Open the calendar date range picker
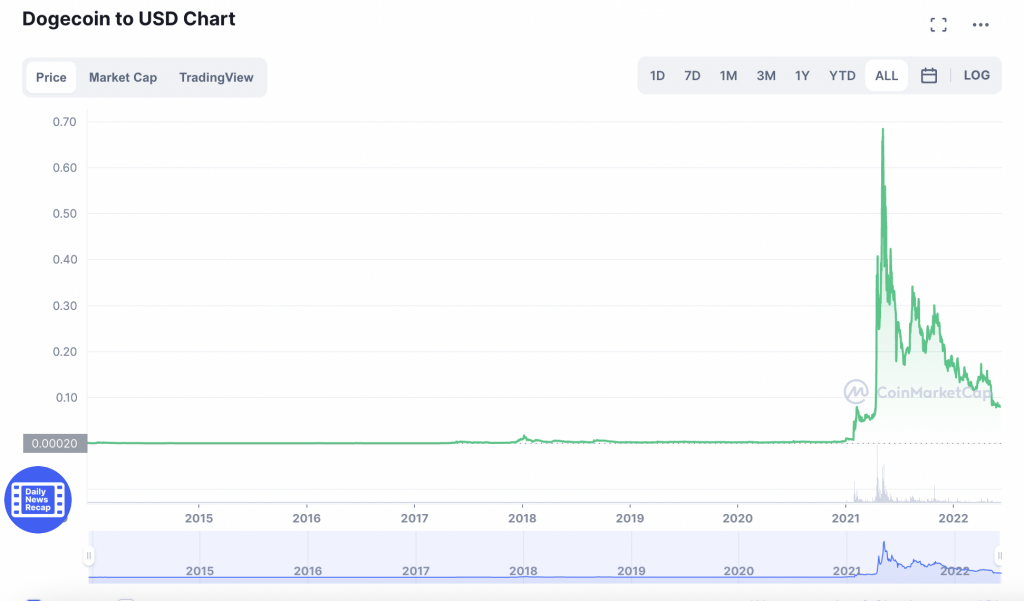Image resolution: width=1024 pixels, height=601 pixels. point(929,76)
